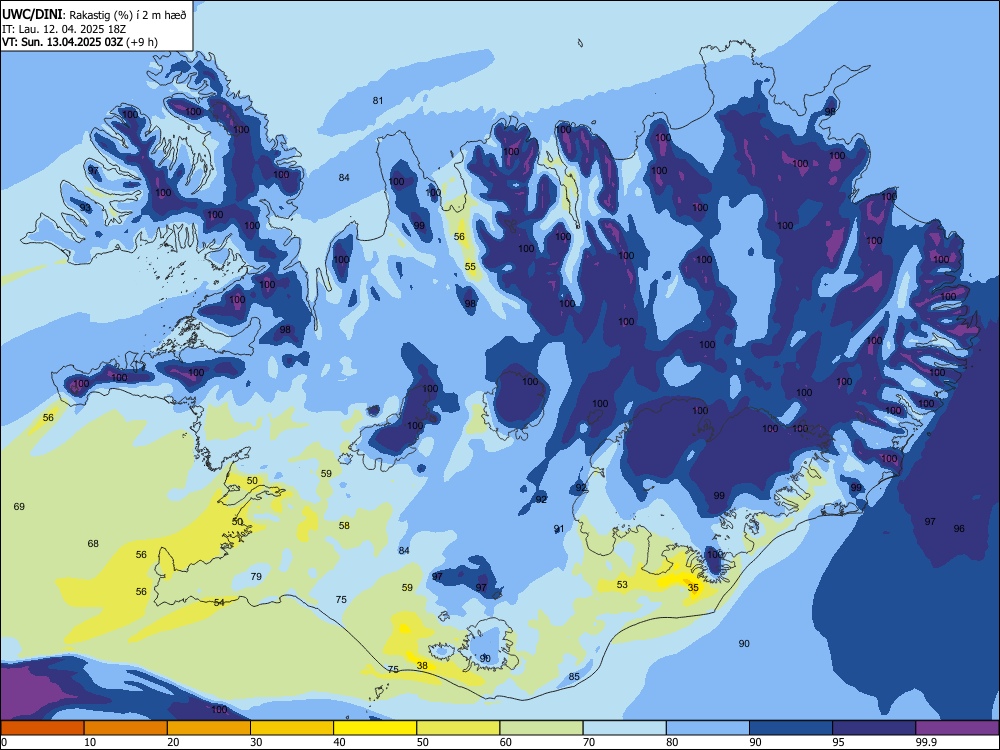Click the '38' humidity value on the south coast
1000x750 pixels.
point(422,665)
